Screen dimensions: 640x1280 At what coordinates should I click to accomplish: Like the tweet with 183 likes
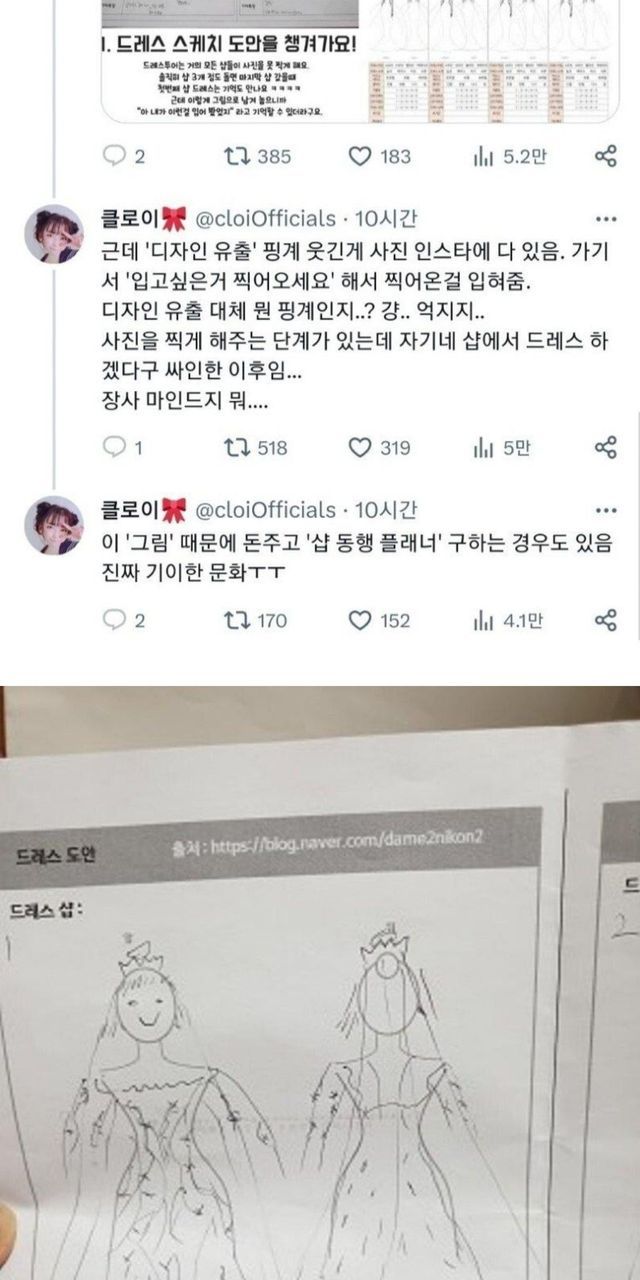pos(379,157)
